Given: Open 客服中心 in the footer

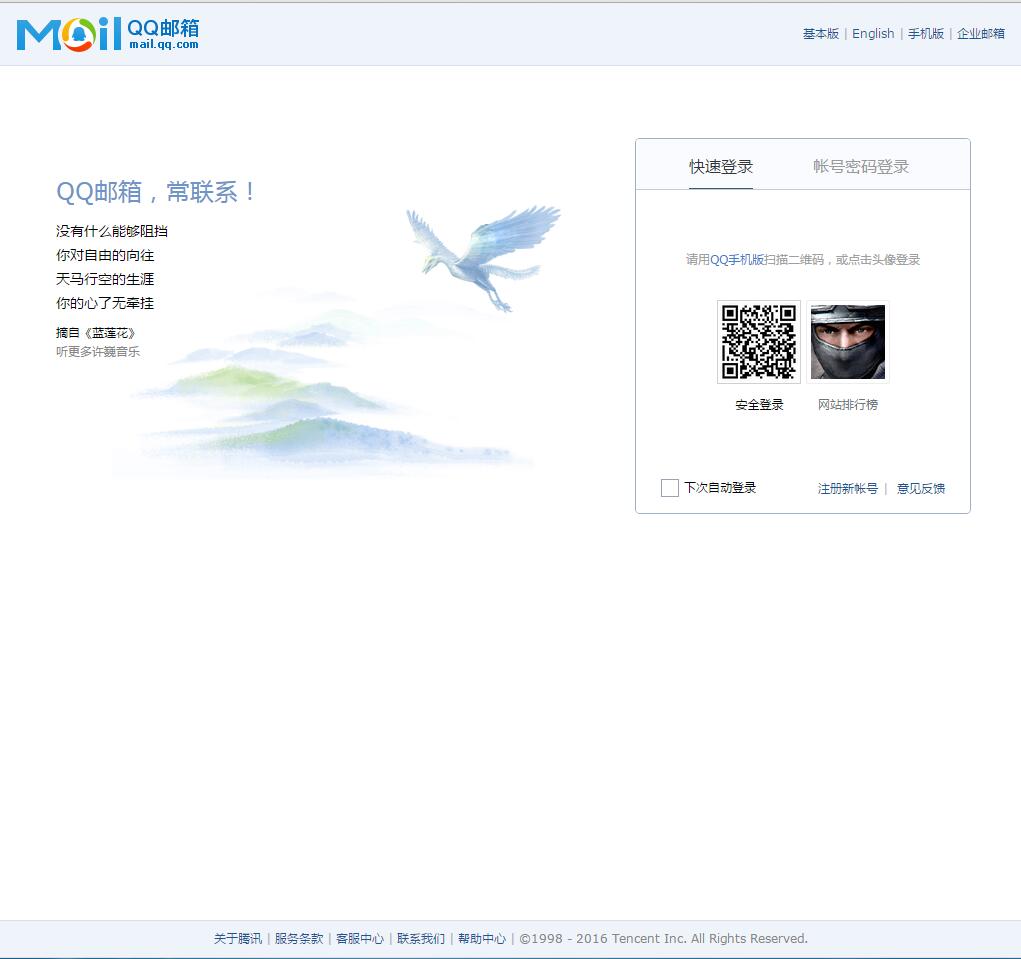Looking at the screenshot, I should (x=359, y=938).
